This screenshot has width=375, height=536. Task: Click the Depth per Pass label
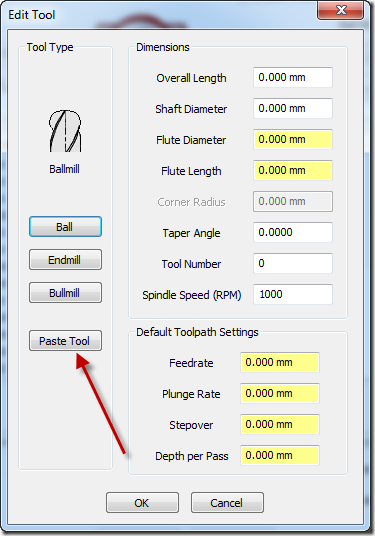point(192,456)
